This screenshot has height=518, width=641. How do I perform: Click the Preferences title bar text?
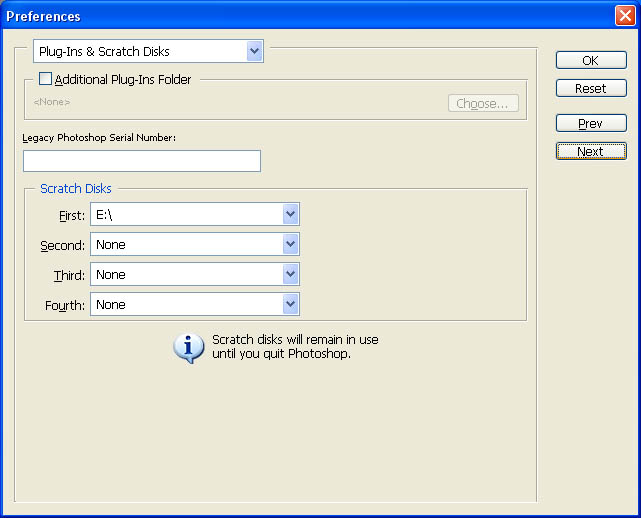pos(44,16)
